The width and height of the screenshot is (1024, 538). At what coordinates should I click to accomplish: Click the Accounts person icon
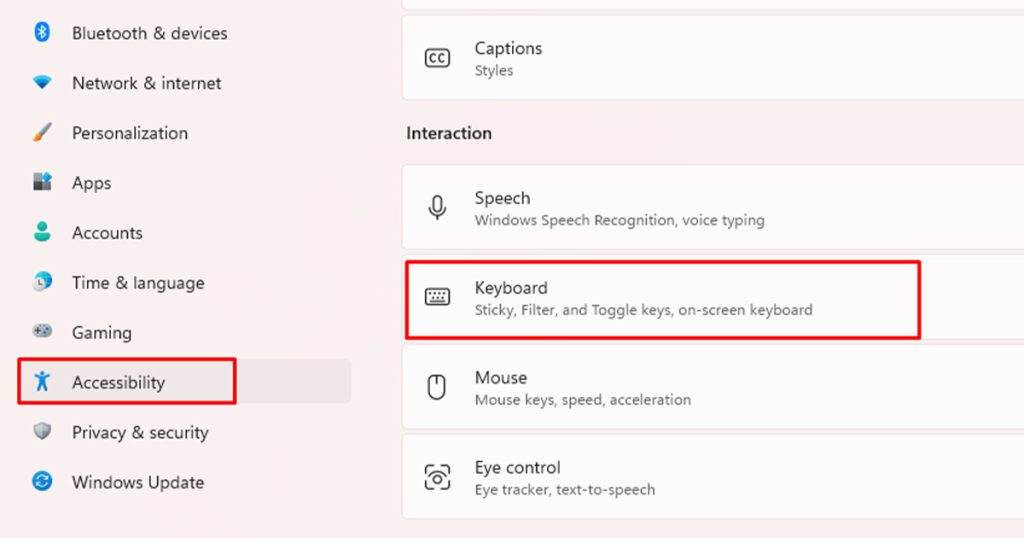pyautogui.click(x=42, y=232)
